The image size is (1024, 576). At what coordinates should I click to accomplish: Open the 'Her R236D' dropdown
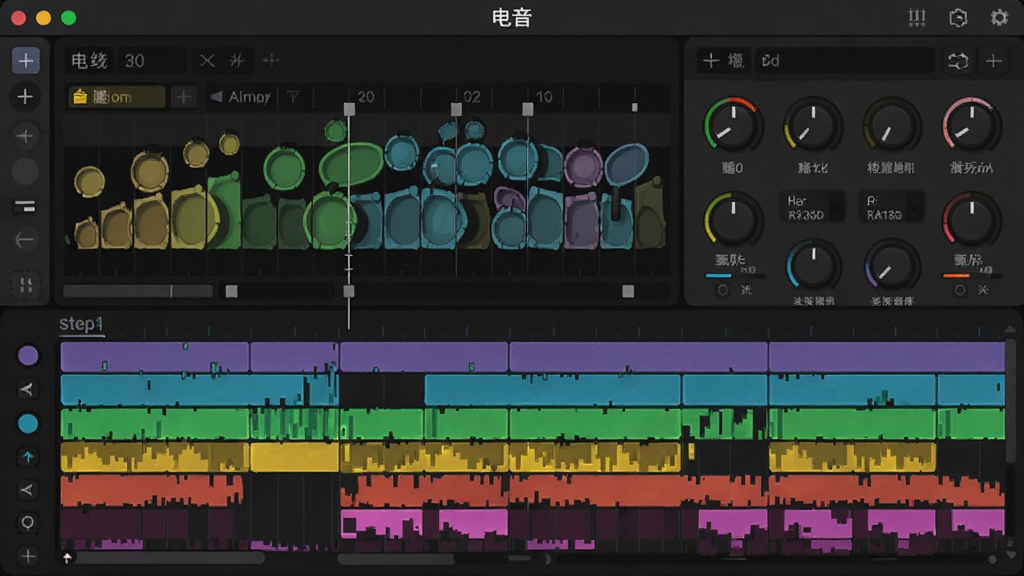(x=812, y=207)
